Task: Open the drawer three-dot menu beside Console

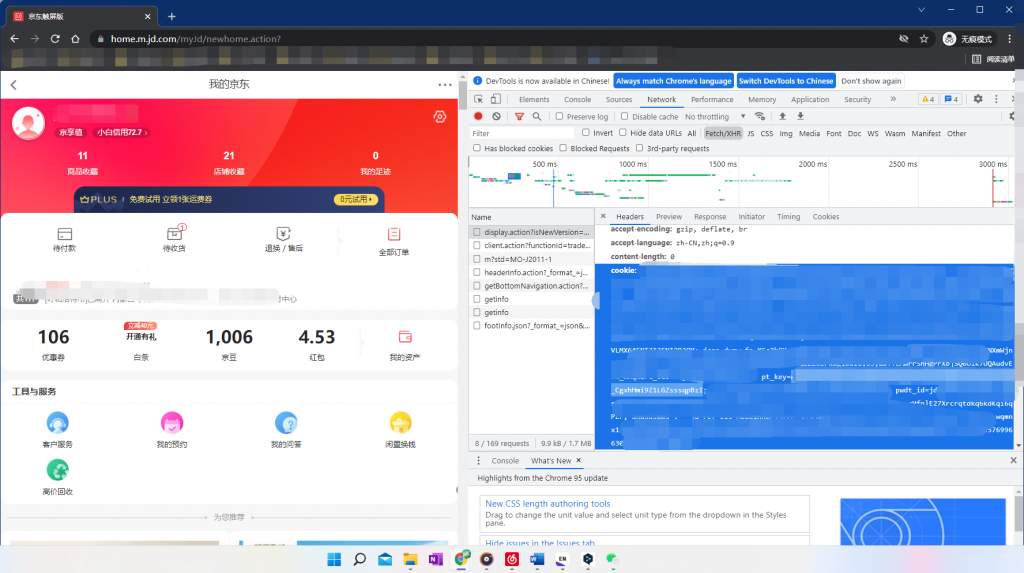Action: (478, 461)
